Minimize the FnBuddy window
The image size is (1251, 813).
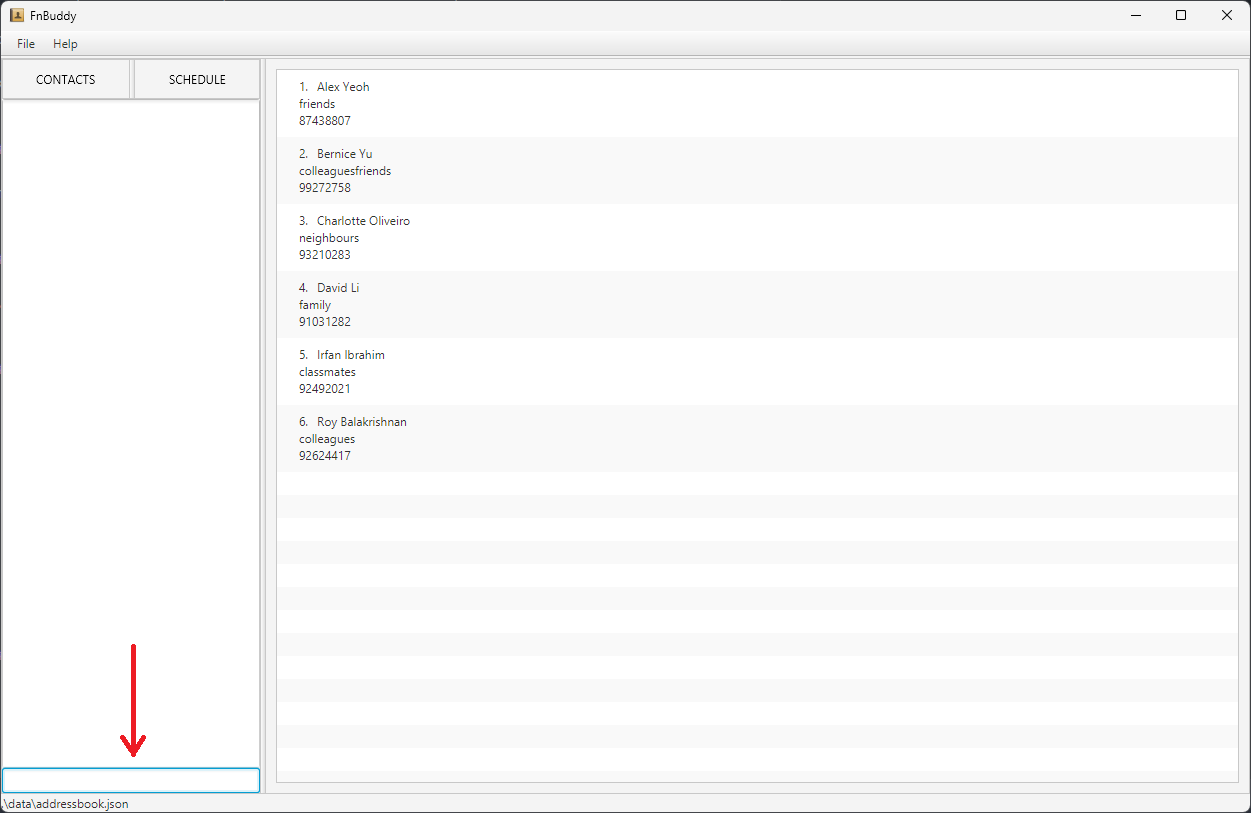click(1137, 15)
